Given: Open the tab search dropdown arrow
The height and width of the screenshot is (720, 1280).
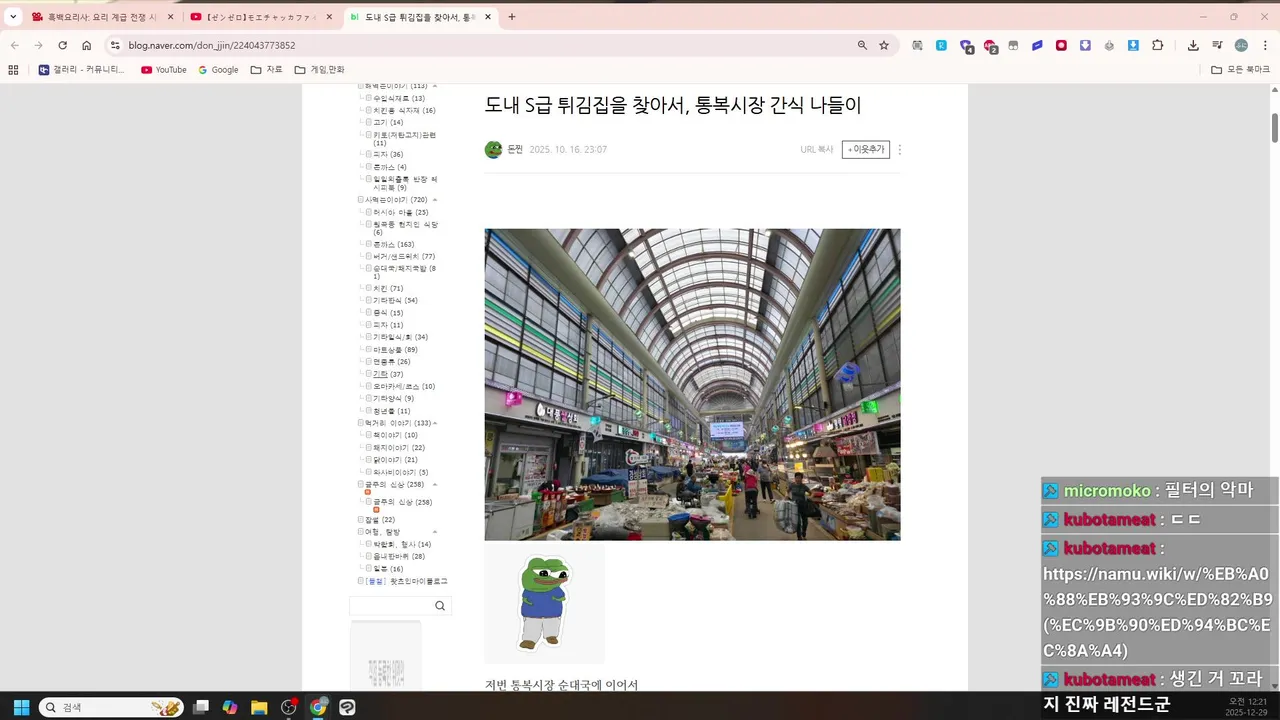Looking at the screenshot, I should (x=13, y=17).
